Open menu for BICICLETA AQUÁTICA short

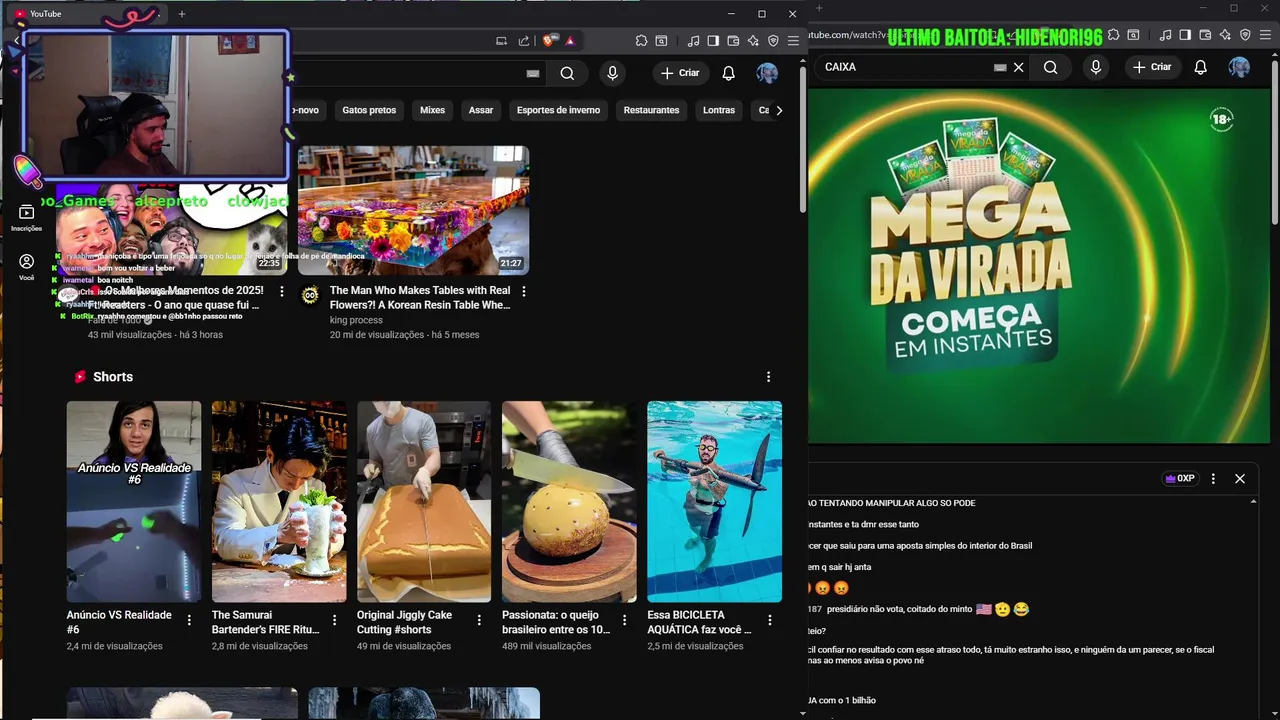coord(769,620)
